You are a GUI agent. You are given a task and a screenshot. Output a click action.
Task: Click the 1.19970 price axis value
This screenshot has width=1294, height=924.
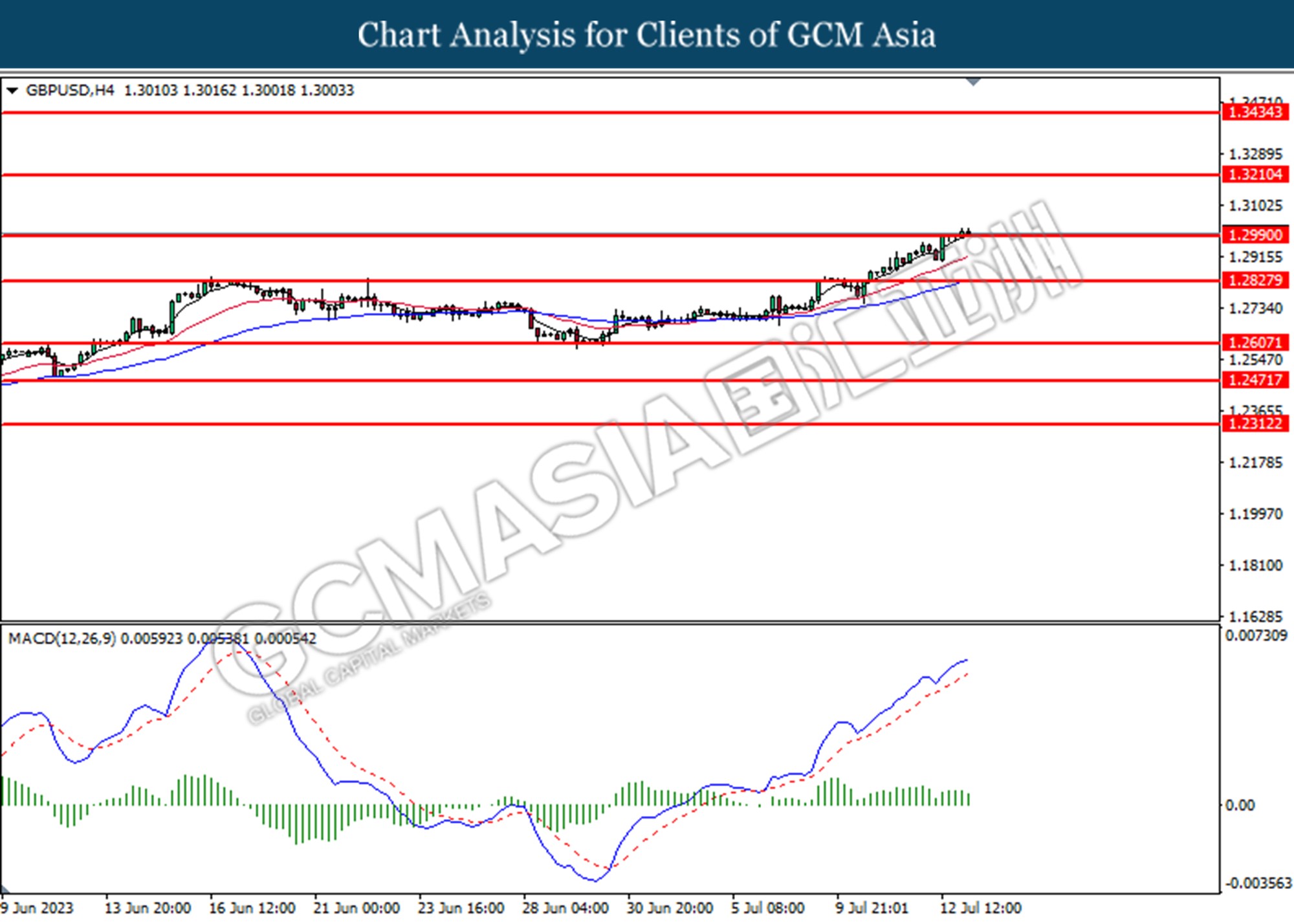click(x=1255, y=514)
